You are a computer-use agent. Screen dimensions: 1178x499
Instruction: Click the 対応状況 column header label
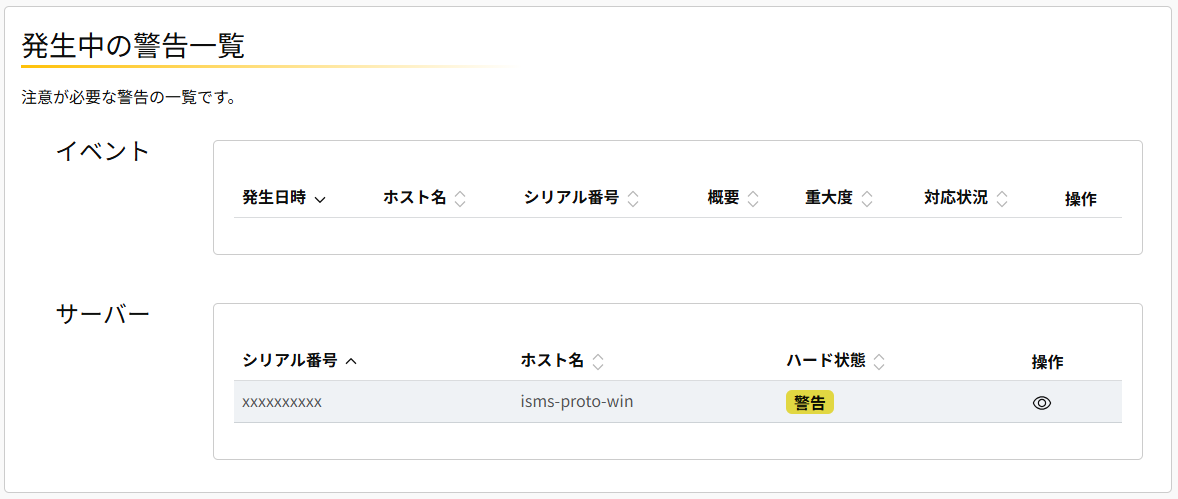click(x=955, y=198)
